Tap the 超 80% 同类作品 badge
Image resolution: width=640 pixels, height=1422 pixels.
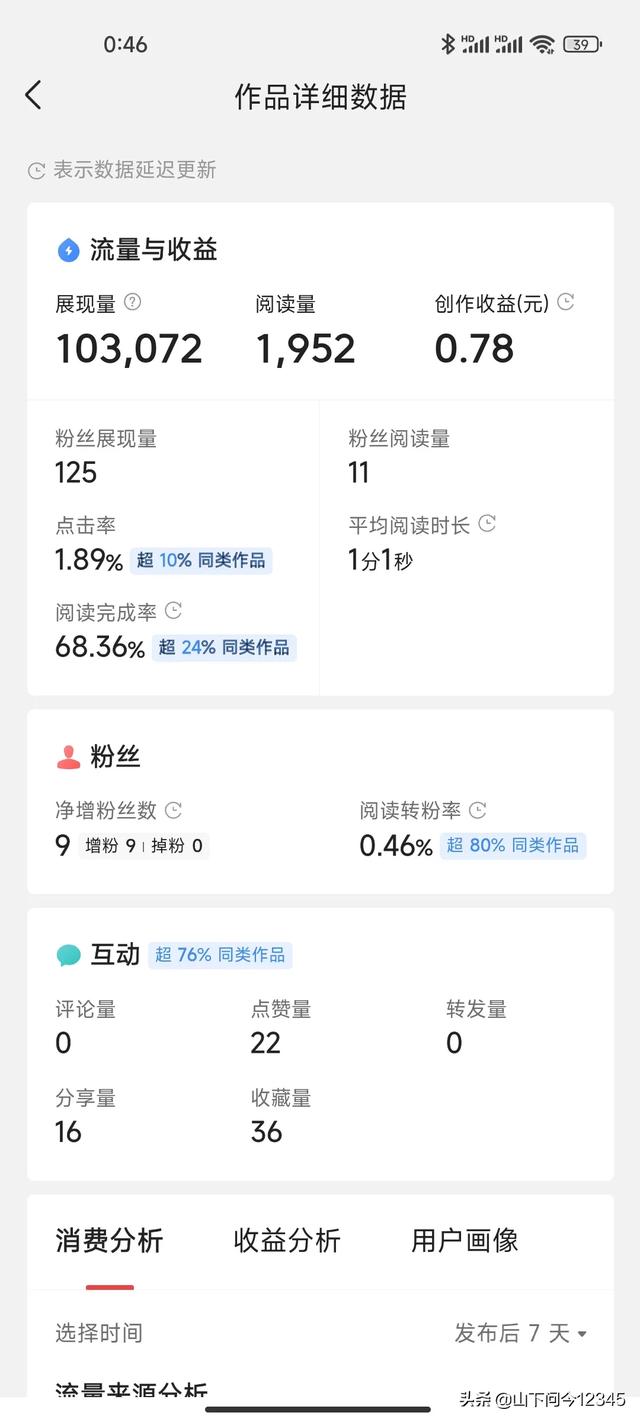click(513, 845)
